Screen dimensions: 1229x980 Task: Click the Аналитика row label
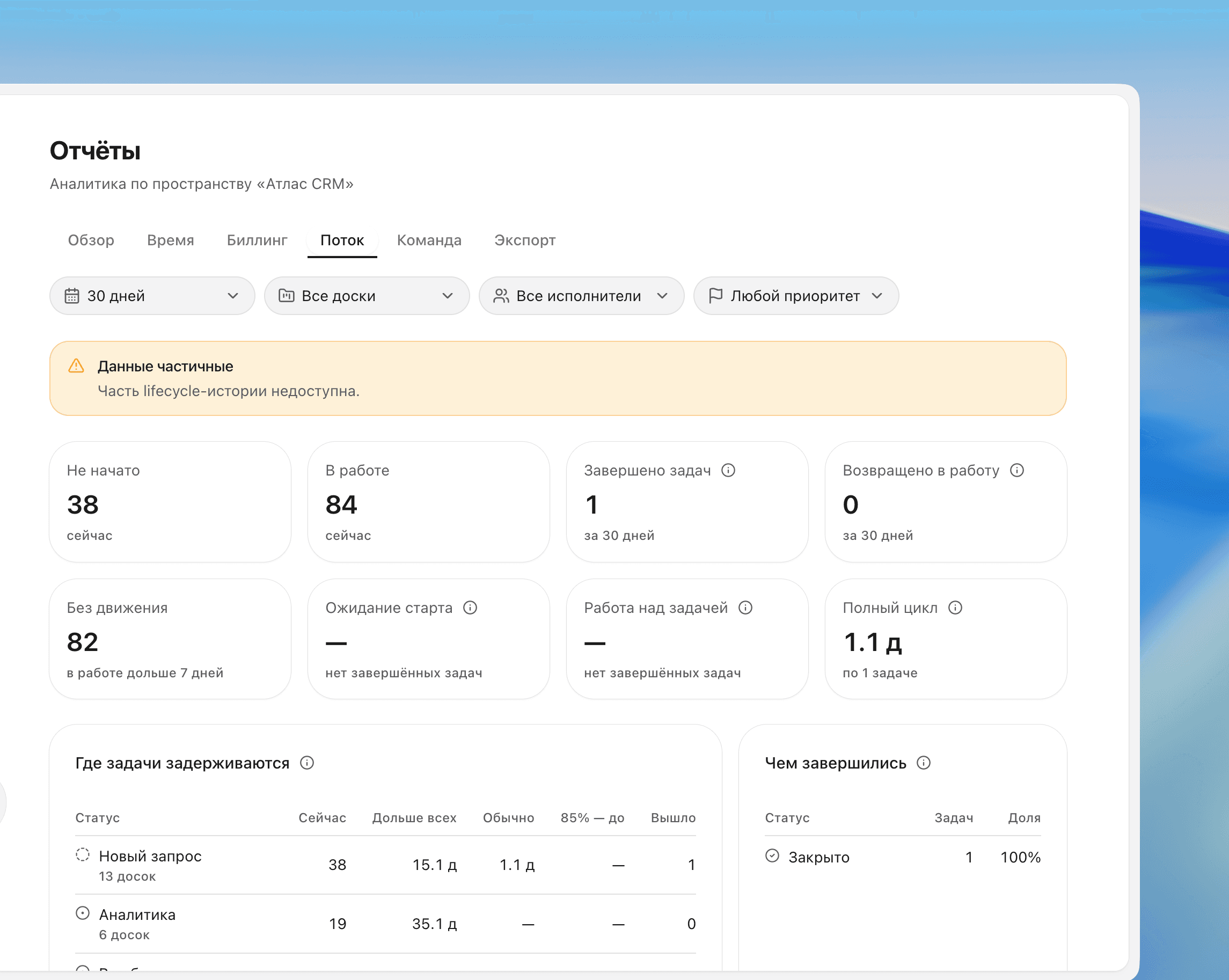click(x=137, y=915)
